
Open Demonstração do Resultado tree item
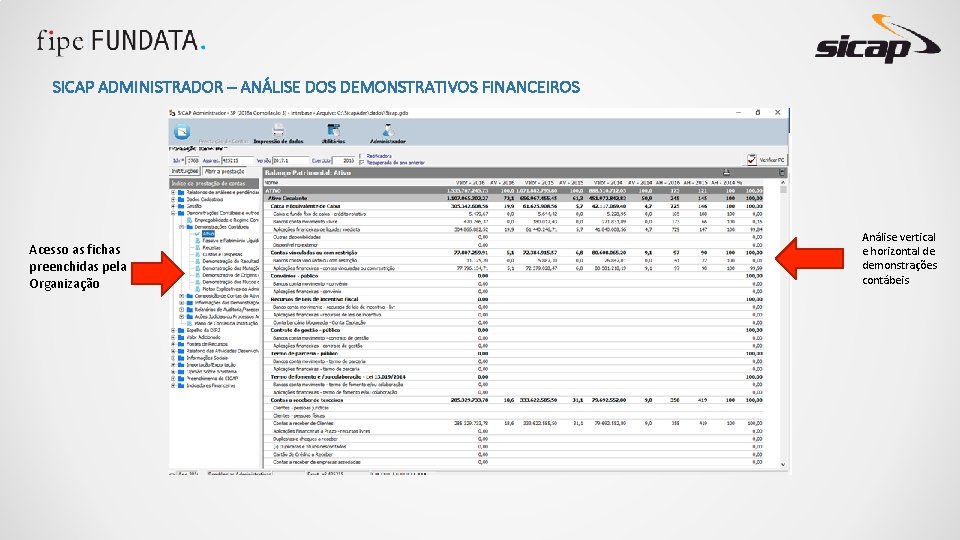point(231,261)
